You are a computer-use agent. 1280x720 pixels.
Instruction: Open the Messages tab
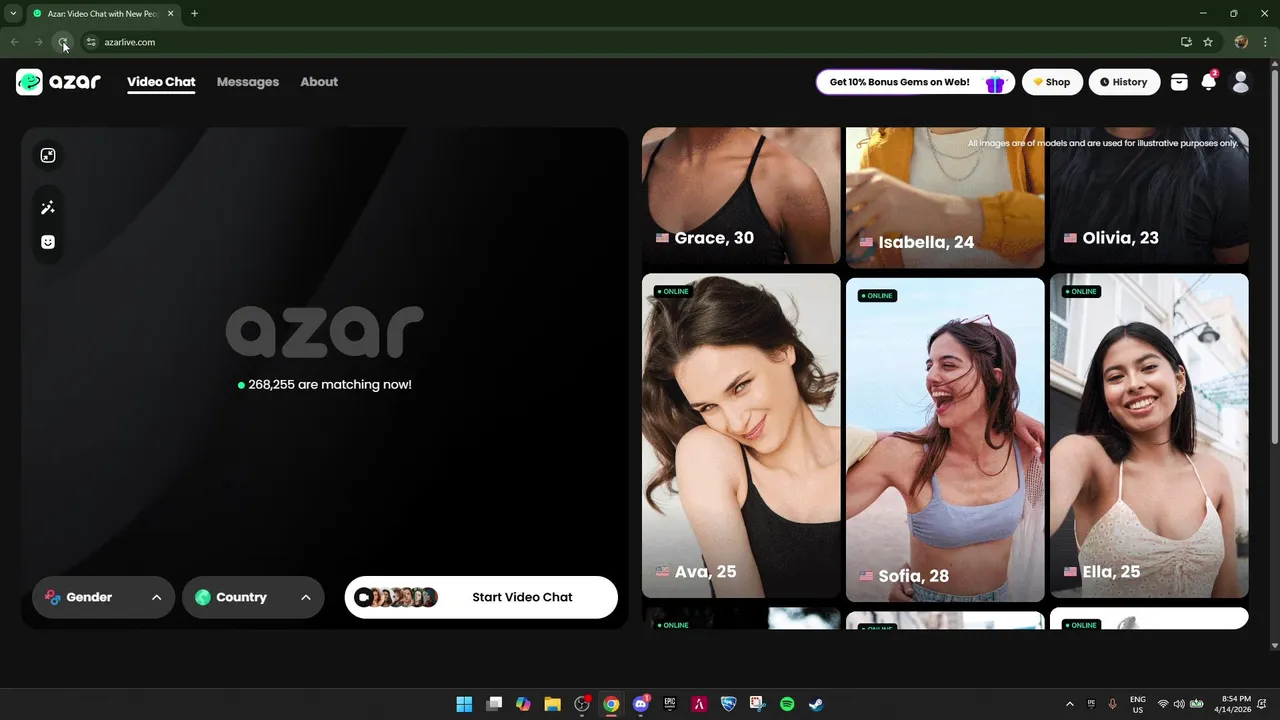point(248,82)
